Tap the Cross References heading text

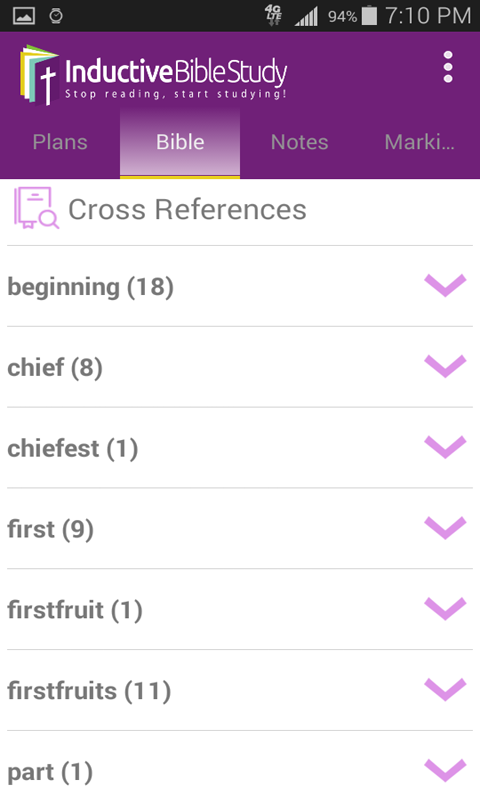pyautogui.click(x=187, y=209)
